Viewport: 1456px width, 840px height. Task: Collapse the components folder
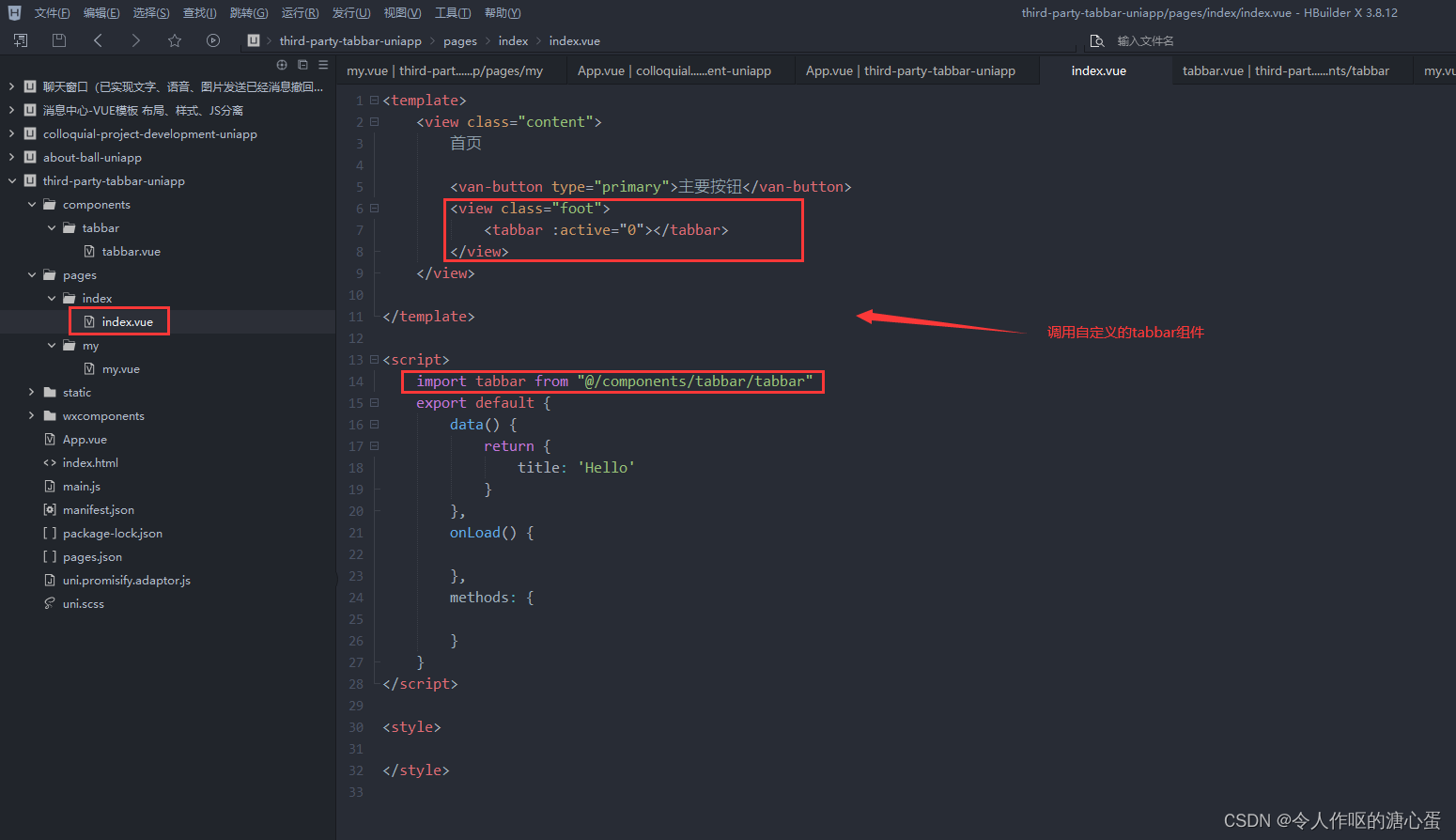(31, 204)
